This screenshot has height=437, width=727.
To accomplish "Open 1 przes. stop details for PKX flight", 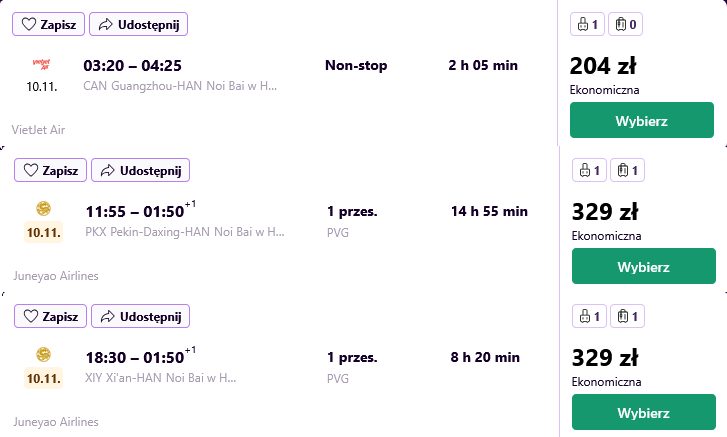I will 352,211.
